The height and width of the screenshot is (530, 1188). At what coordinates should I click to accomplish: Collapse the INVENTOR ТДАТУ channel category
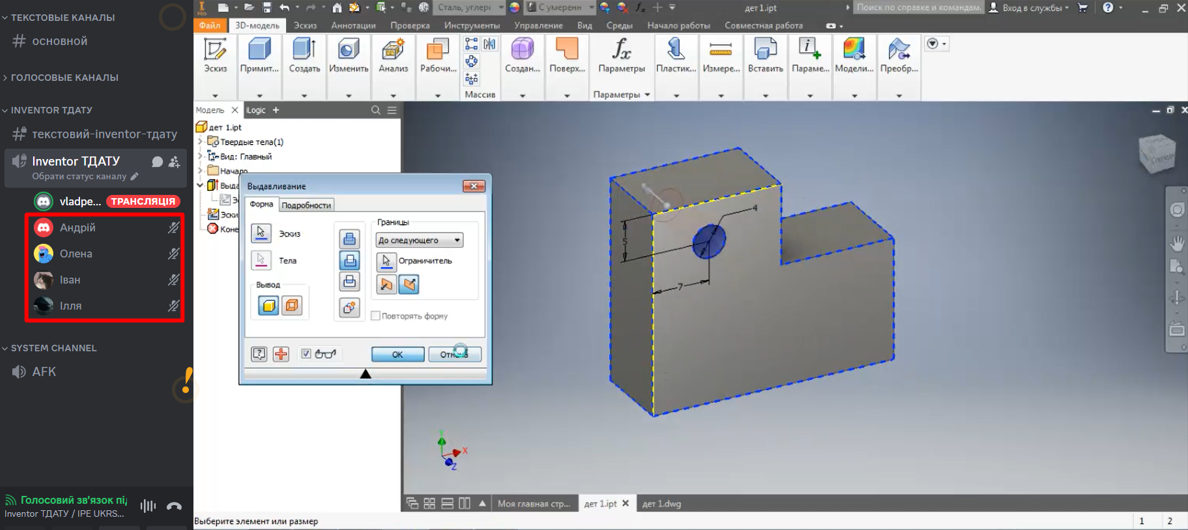coord(50,110)
